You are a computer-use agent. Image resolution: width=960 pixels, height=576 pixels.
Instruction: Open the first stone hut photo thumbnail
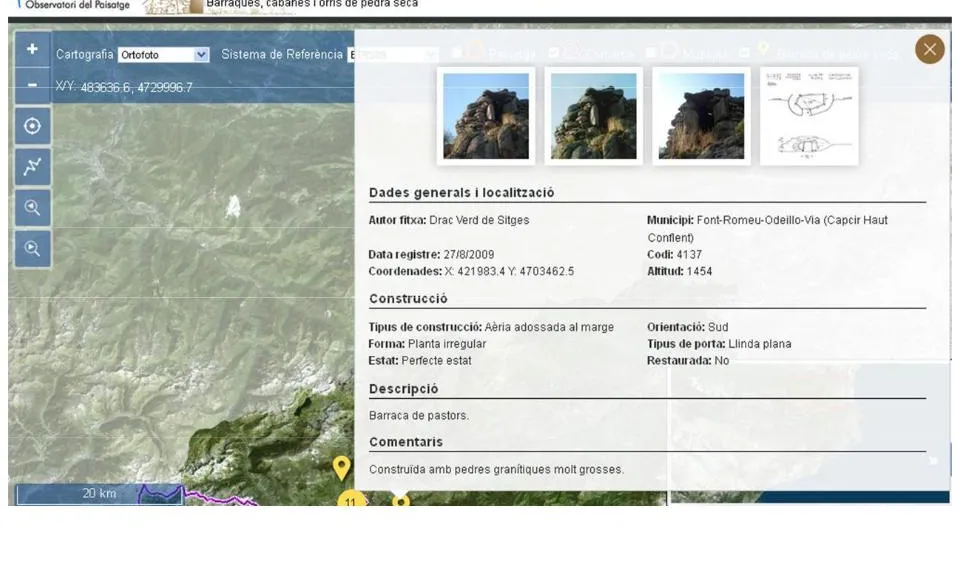click(486, 116)
